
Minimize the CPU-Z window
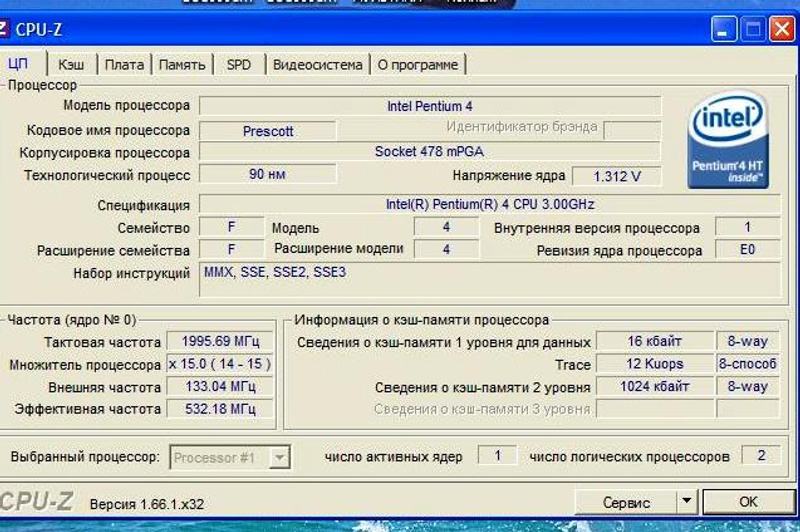point(725,29)
